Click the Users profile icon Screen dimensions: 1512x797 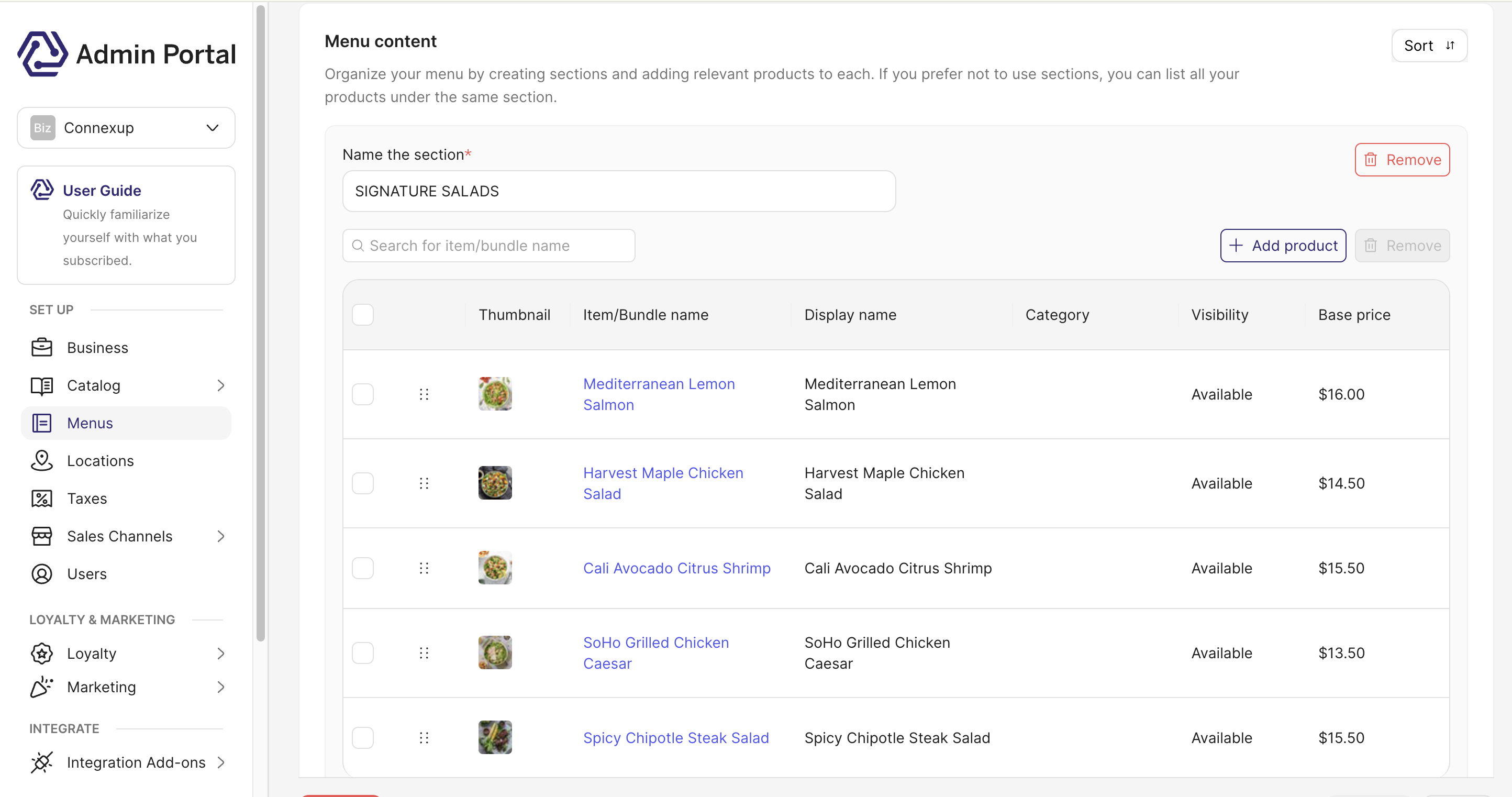coord(42,573)
